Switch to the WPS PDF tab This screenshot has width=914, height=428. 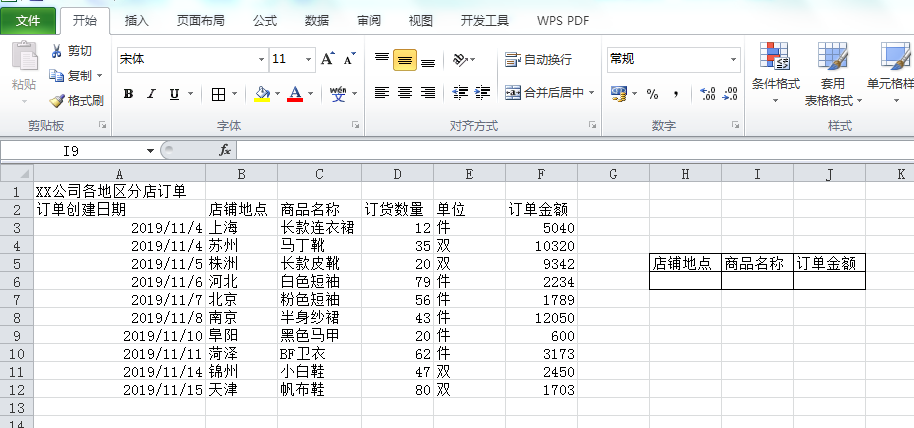pos(563,21)
